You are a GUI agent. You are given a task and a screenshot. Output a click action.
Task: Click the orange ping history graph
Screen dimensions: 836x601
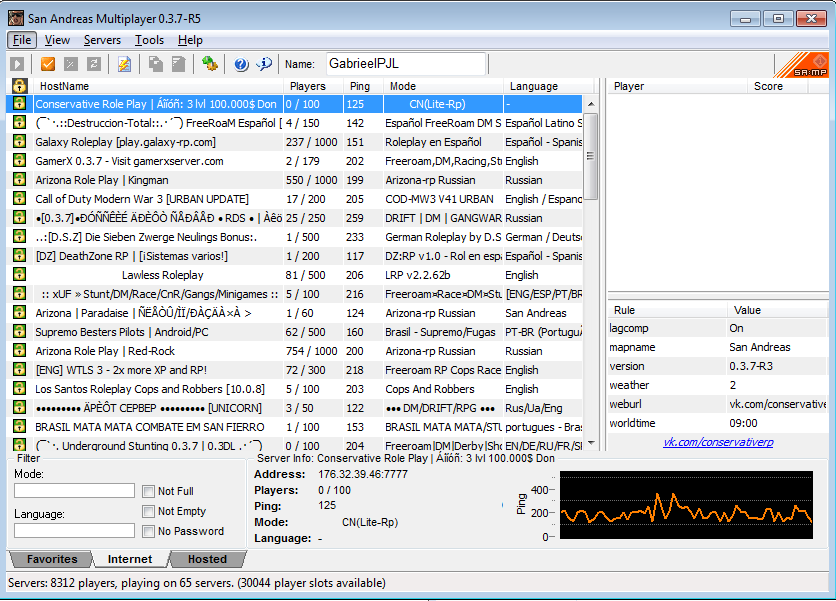686,504
